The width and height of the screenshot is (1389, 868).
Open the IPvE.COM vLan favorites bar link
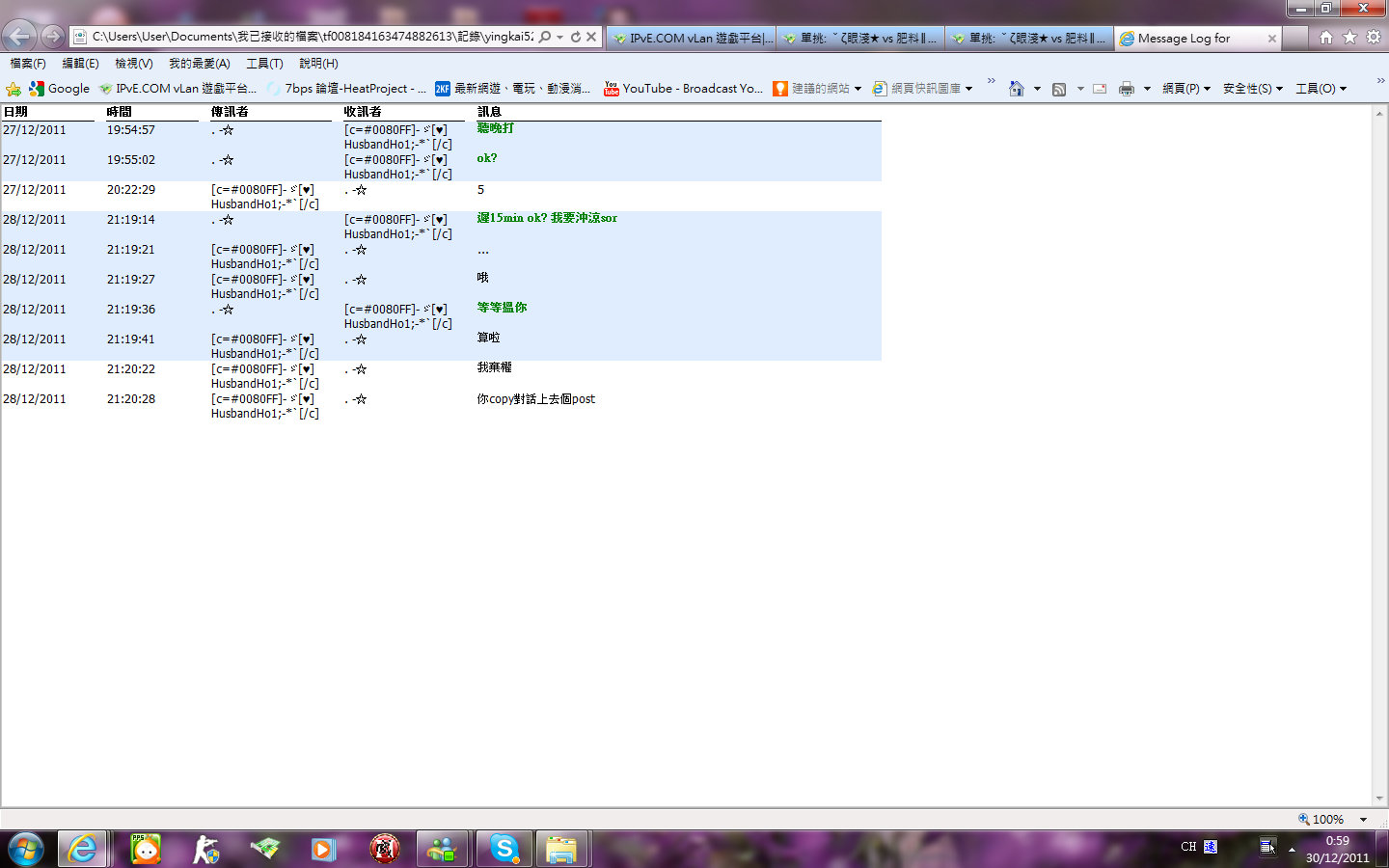tap(177, 89)
